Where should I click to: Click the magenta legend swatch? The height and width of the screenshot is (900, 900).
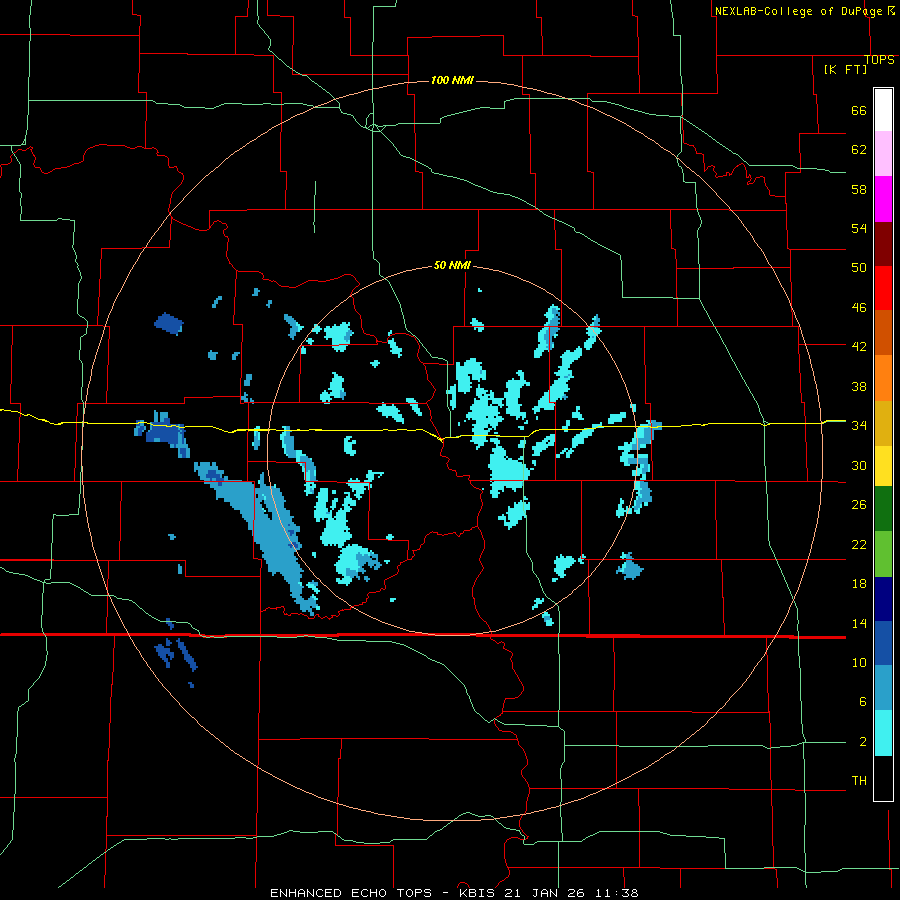(x=883, y=199)
